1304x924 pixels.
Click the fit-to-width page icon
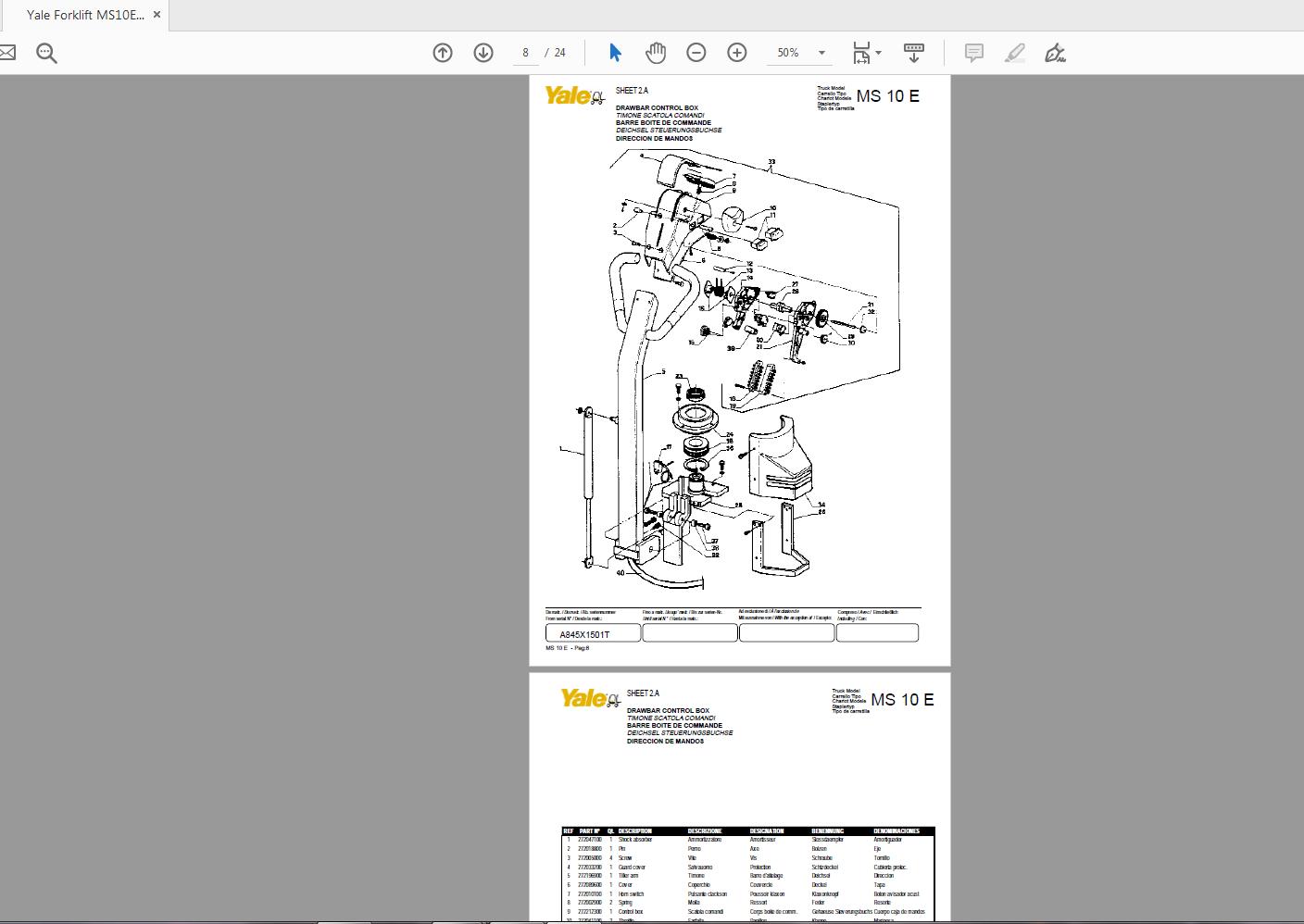861,53
